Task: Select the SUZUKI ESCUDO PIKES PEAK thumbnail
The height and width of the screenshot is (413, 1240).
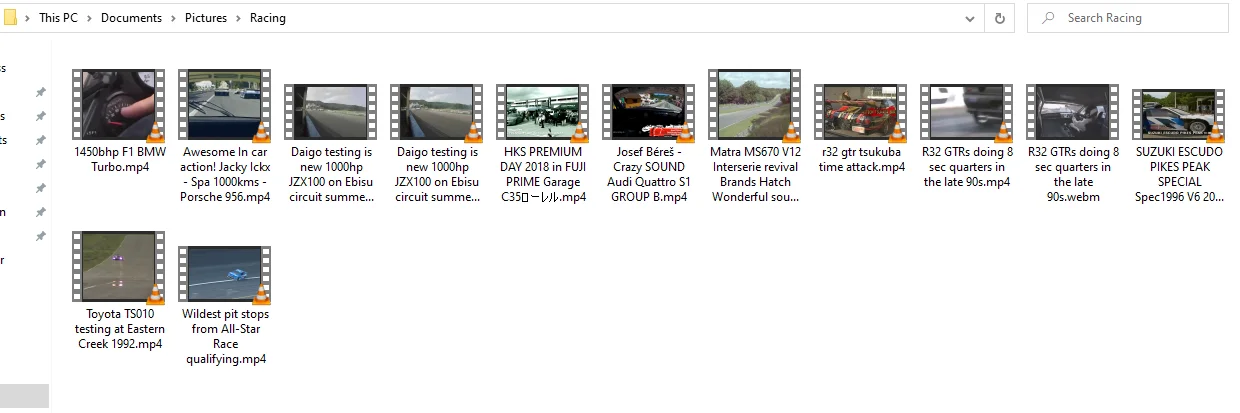Action: pos(1179,114)
